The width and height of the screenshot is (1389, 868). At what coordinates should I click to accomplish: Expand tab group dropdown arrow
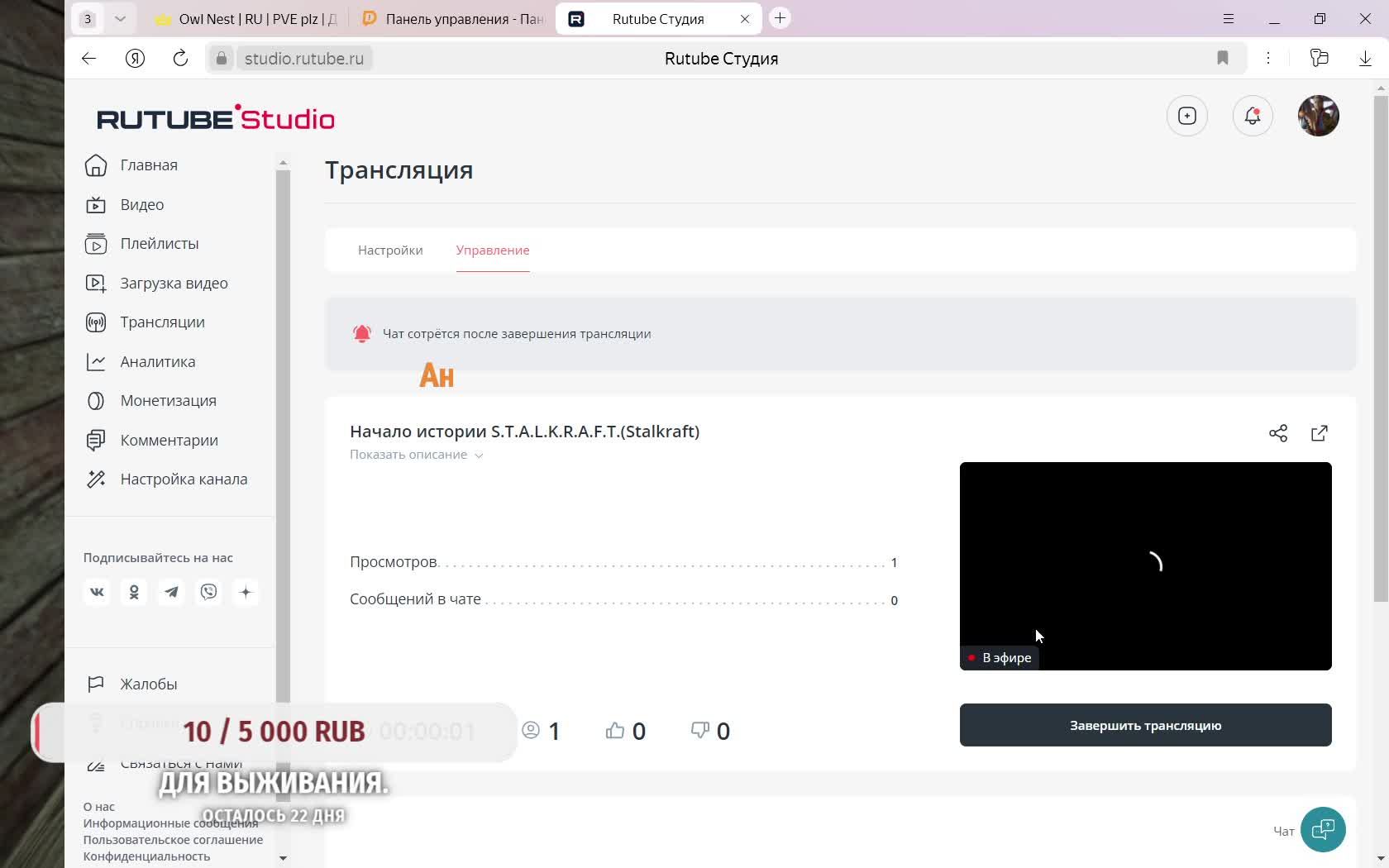point(120,18)
